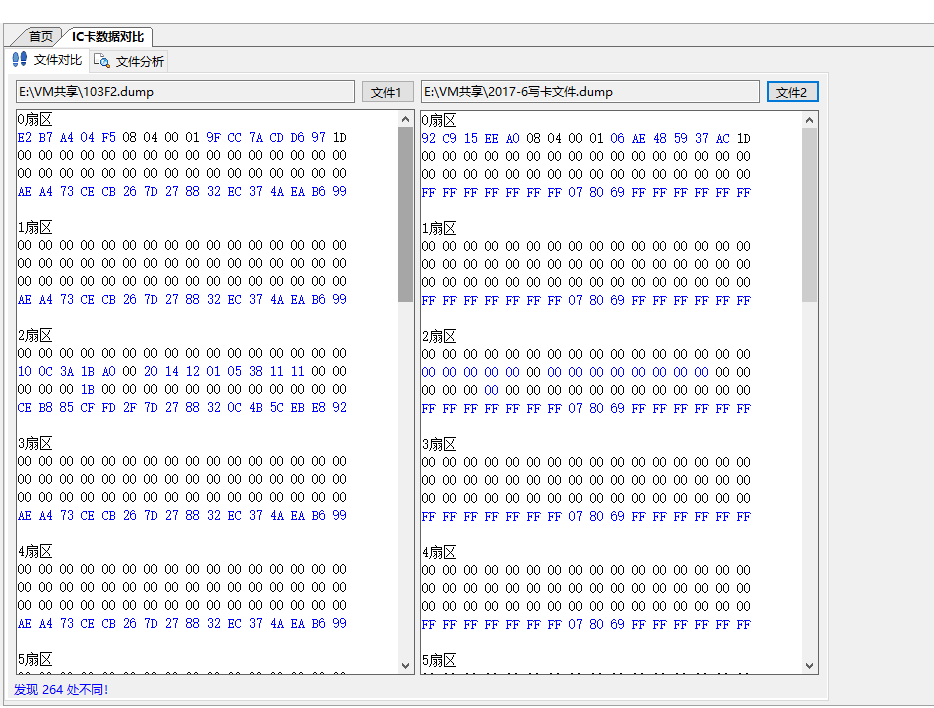Screen dimensions: 934x708
Task: Click byte EE in the right pane's first row
Action: tap(491, 139)
